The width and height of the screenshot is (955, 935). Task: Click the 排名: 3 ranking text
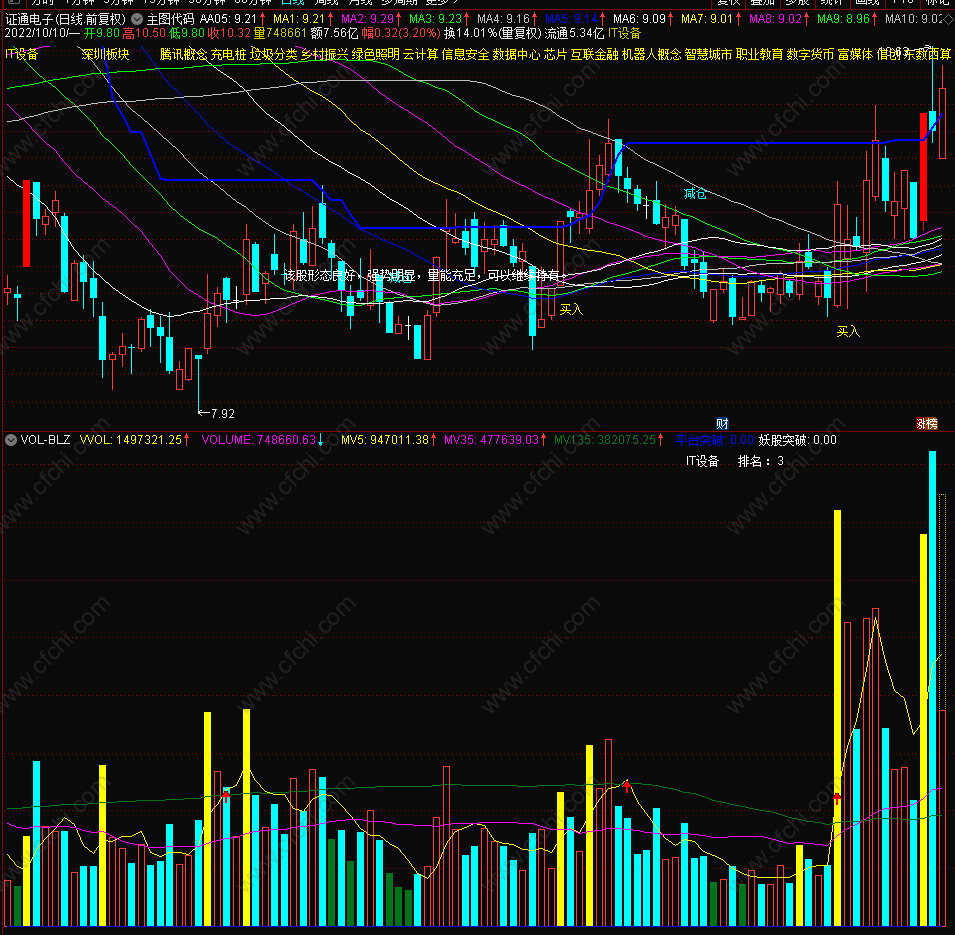[761, 461]
